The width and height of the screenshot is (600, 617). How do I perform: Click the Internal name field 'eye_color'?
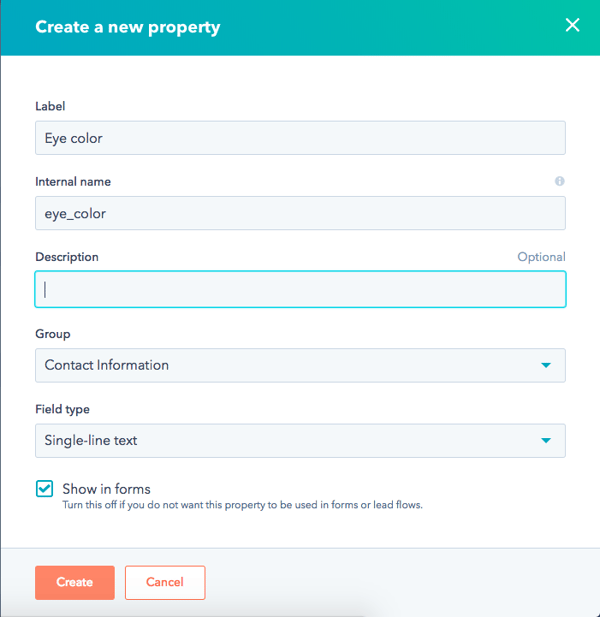300,213
